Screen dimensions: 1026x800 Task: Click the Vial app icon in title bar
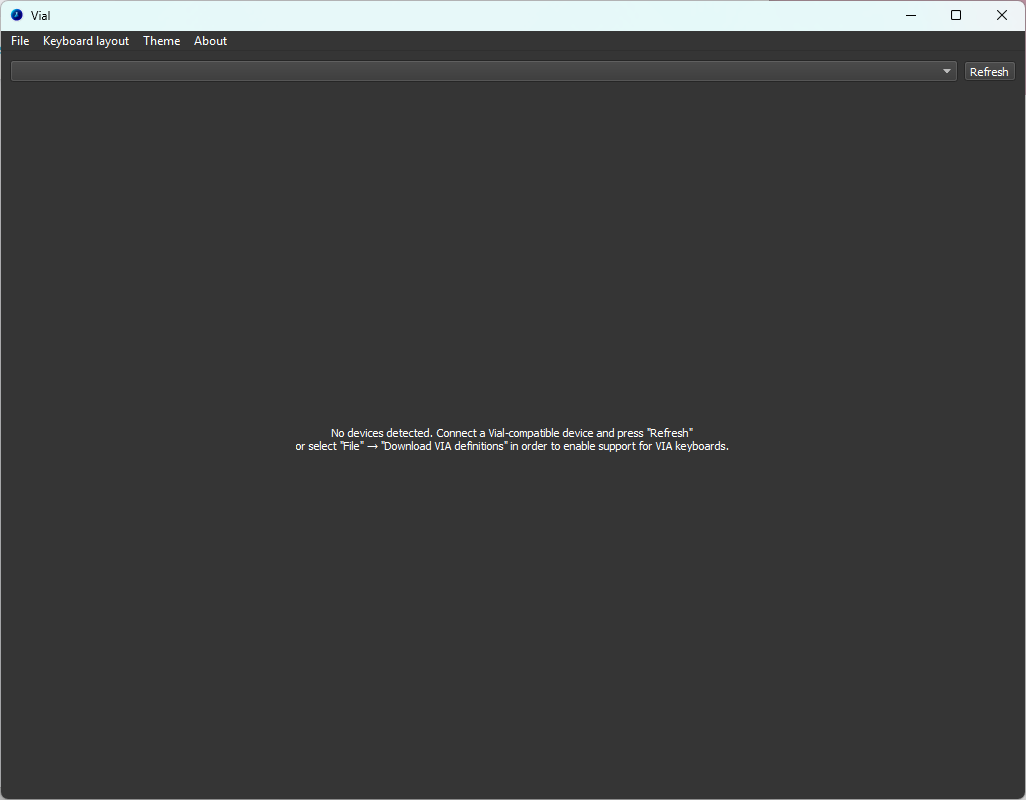[17, 15]
